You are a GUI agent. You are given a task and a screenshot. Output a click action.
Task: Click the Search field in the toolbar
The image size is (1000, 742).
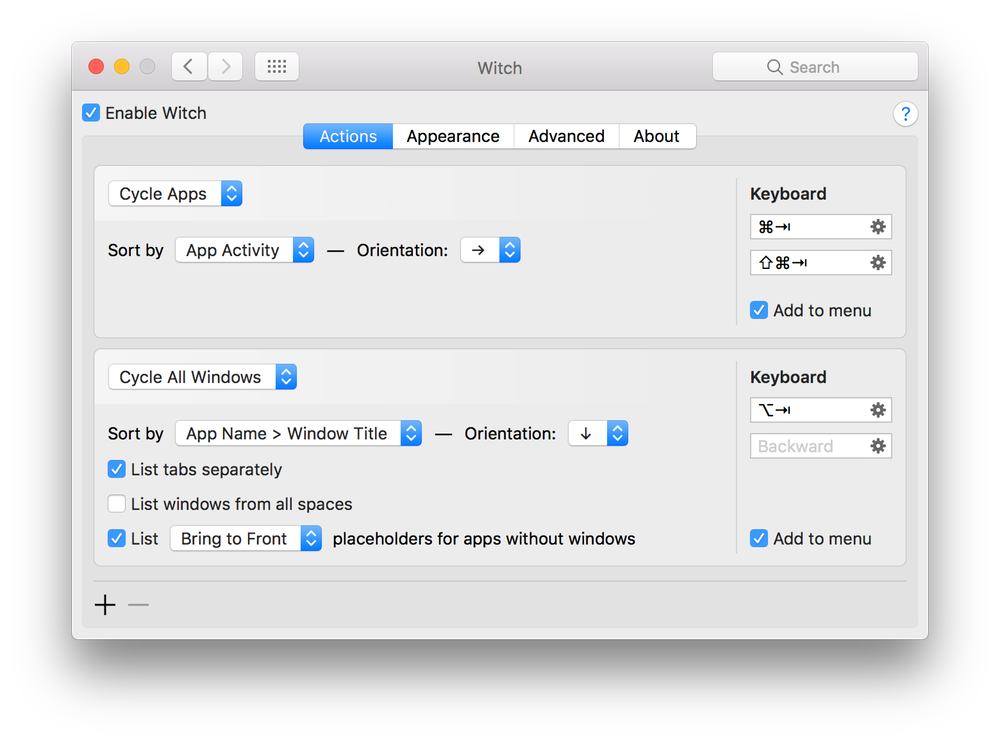815,67
